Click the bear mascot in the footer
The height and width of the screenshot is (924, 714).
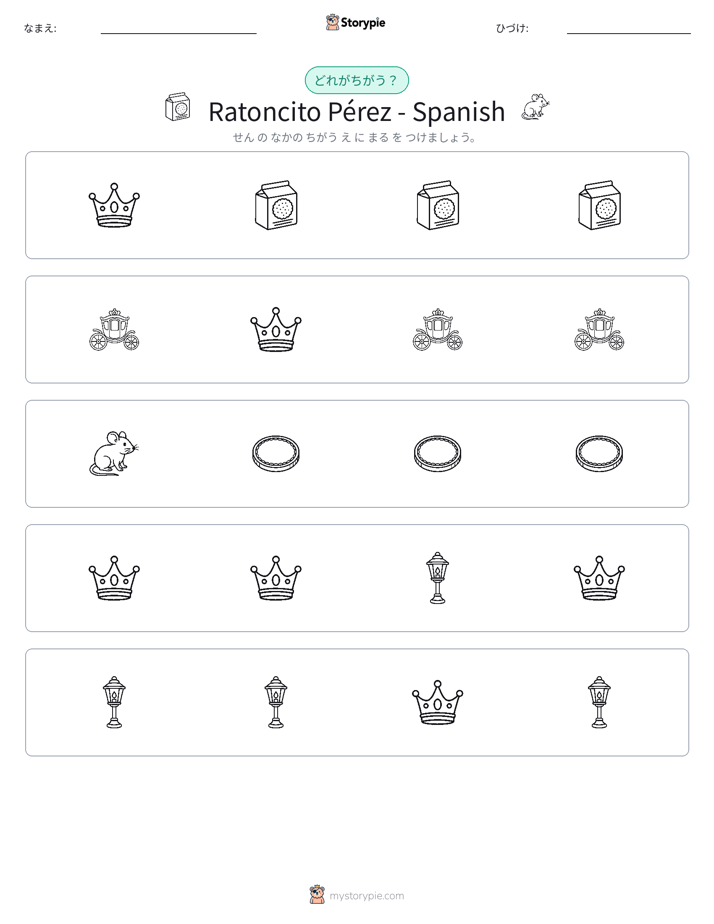point(317,895)
